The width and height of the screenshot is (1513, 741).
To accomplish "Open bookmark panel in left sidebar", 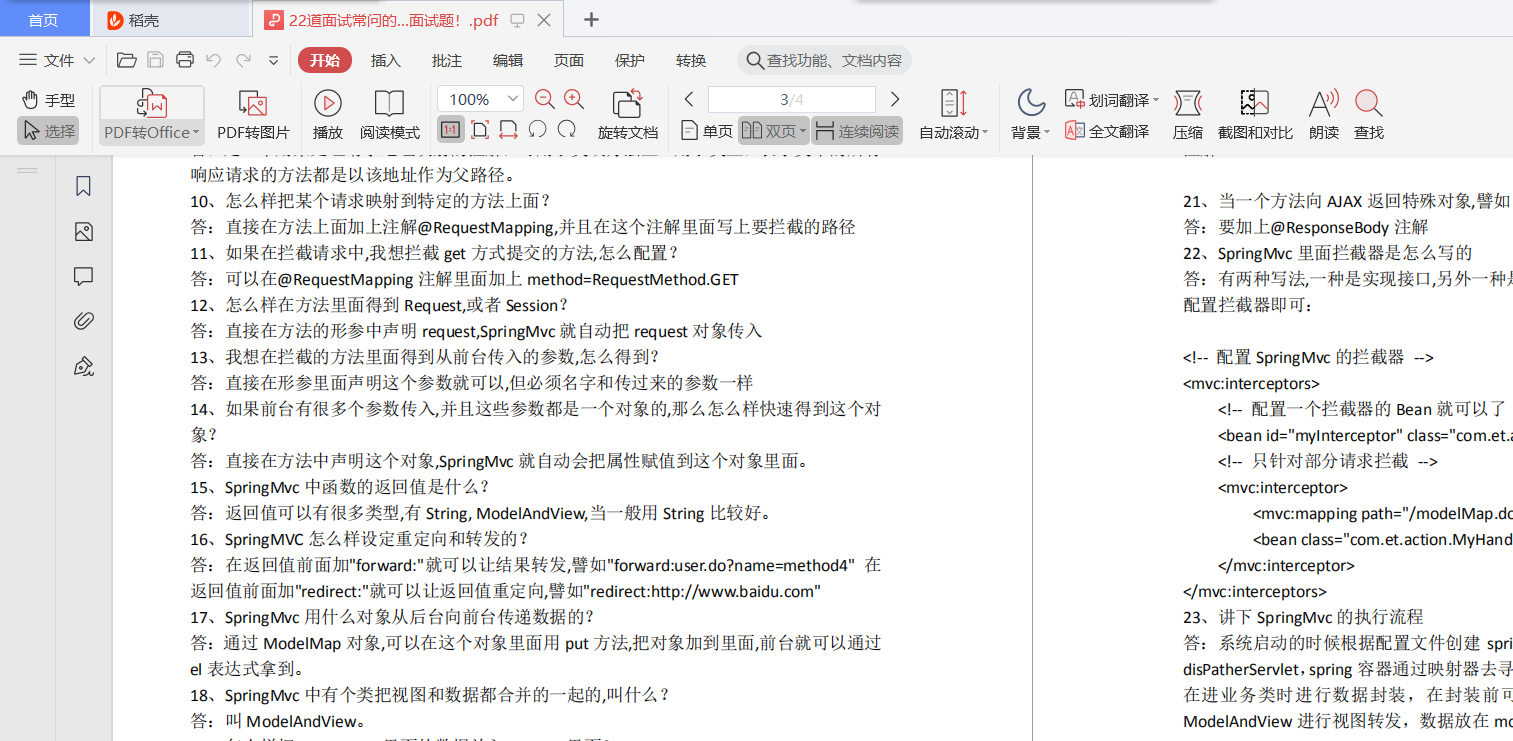I will click(84, 186).
